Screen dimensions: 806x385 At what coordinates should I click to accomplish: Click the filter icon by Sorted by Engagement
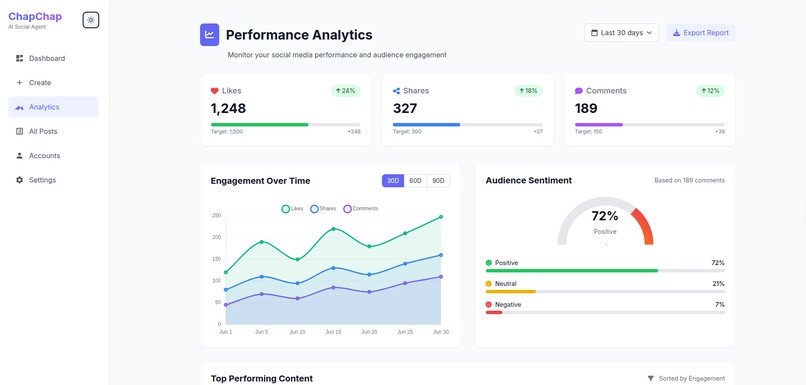[x=651, y=378]
